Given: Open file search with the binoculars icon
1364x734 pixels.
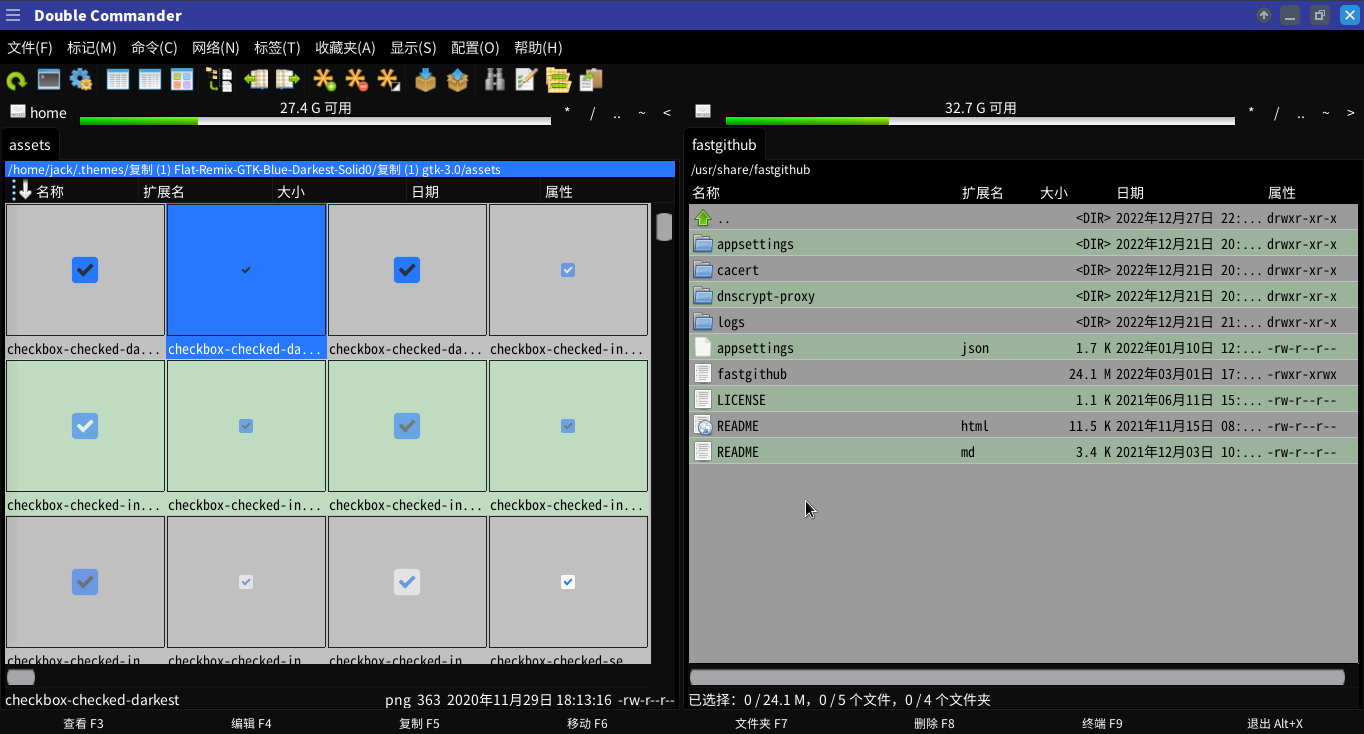Looking at the screenshot, I should point(493,79).
